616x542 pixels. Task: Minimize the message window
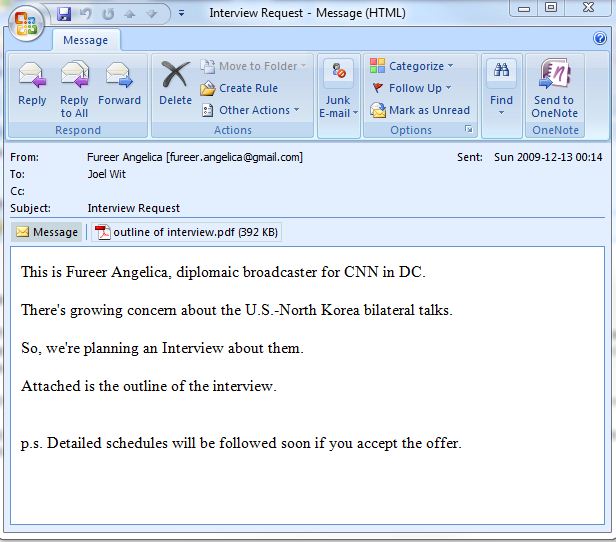point(524,8)
